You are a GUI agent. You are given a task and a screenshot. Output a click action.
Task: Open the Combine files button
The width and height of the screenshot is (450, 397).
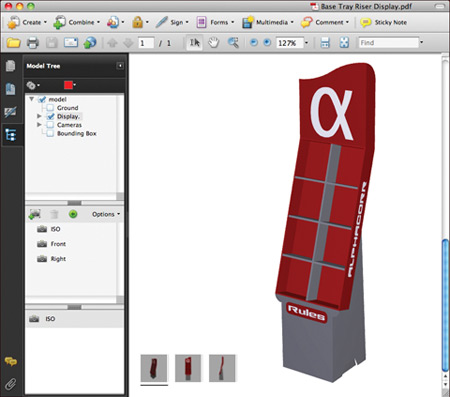76,22
